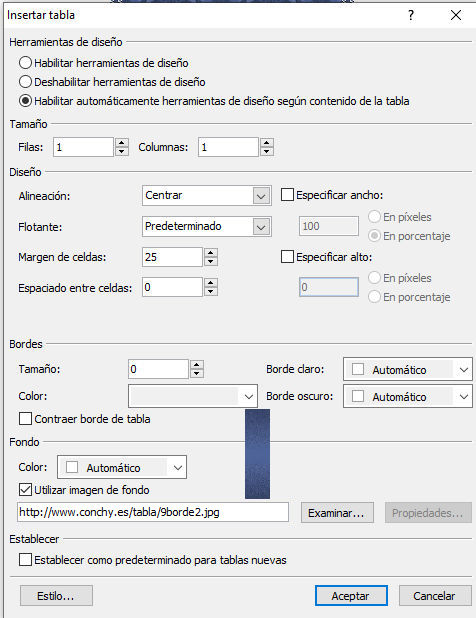This screenshot has width=476, height=618.
Task: Click the Examinar button
Action: [x=337, y=513]
